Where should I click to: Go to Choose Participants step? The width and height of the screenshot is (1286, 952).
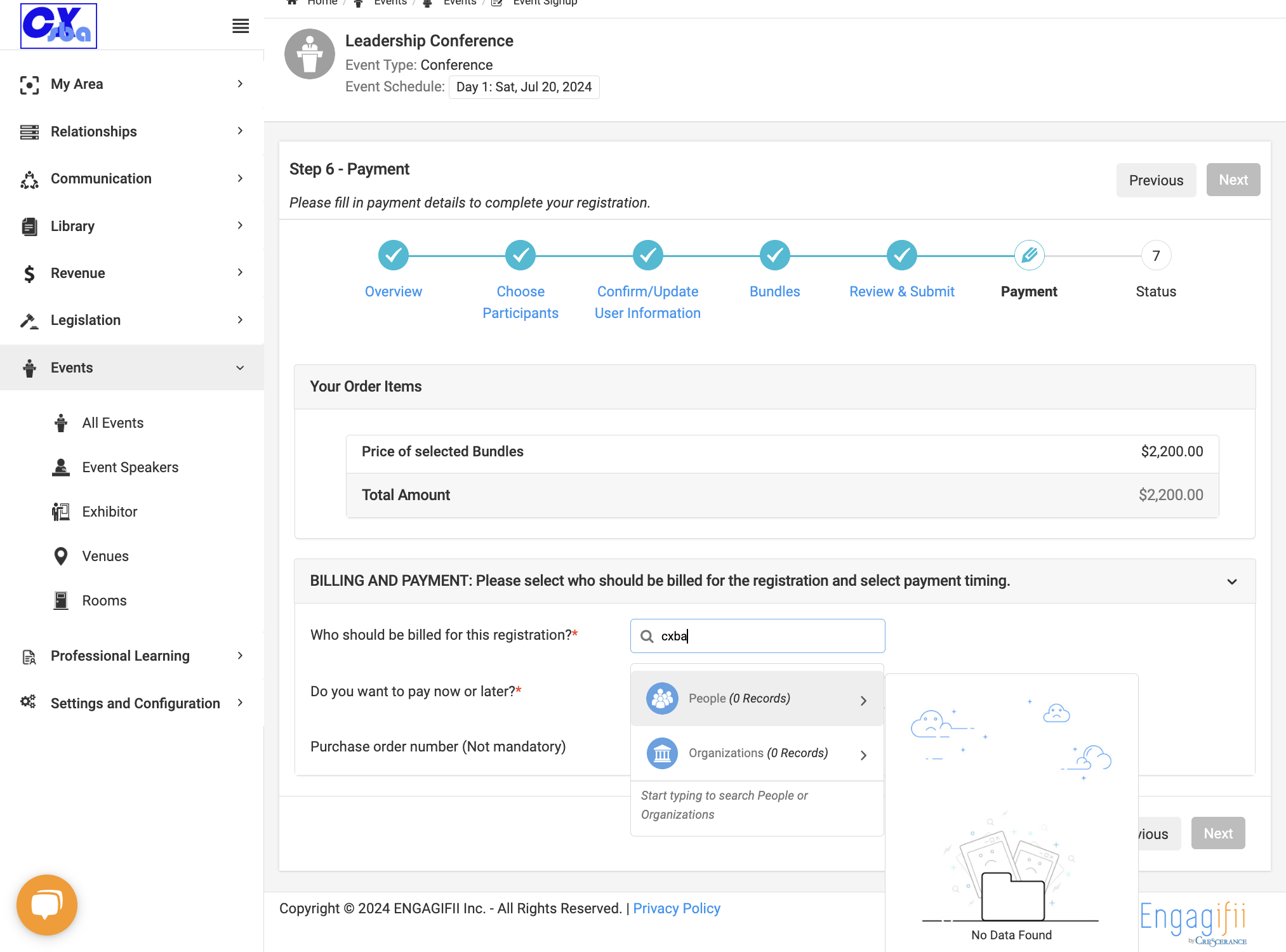pyautogui.click(x=520, y=302)
